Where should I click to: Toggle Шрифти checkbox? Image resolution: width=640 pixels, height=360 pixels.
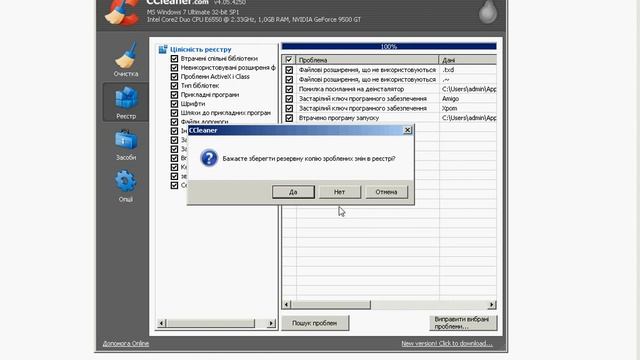click(174, 104)
